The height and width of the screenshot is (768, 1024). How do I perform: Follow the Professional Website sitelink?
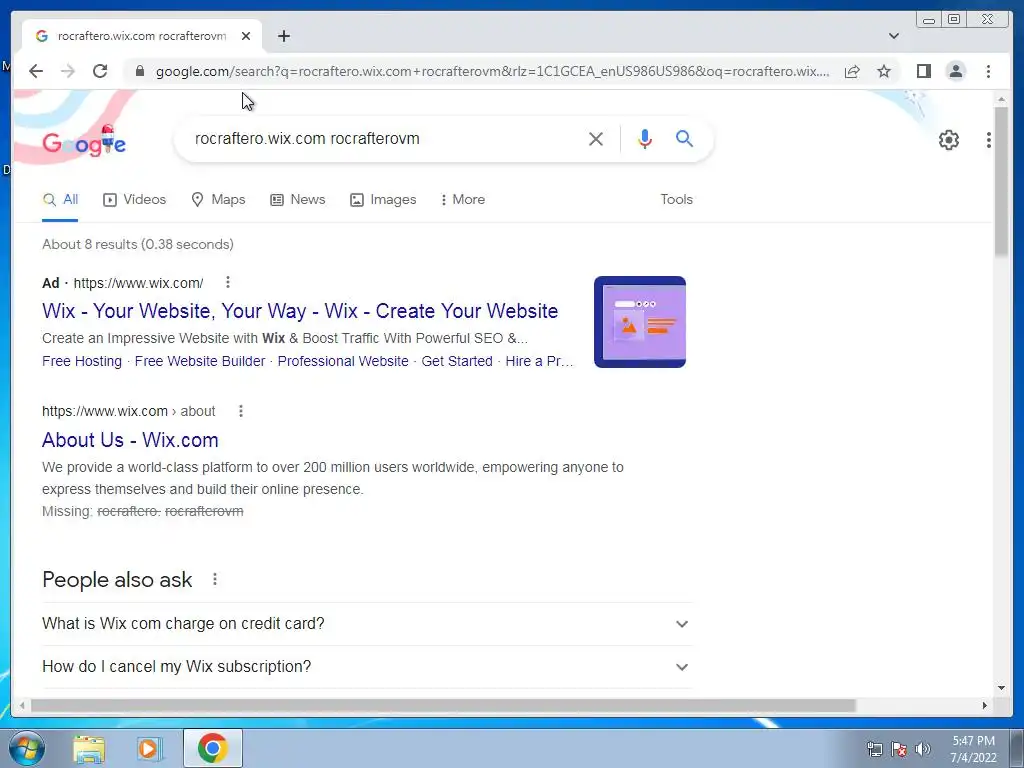(x=343, y=361)
